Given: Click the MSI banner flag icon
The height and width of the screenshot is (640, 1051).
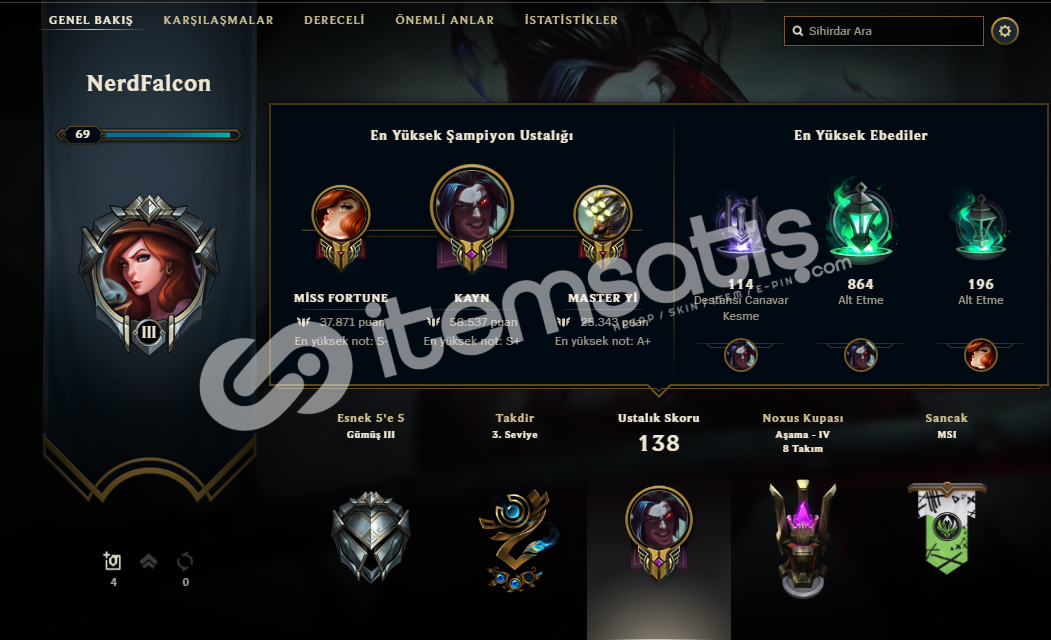Looking at the screenshot, I should point(946,527).
